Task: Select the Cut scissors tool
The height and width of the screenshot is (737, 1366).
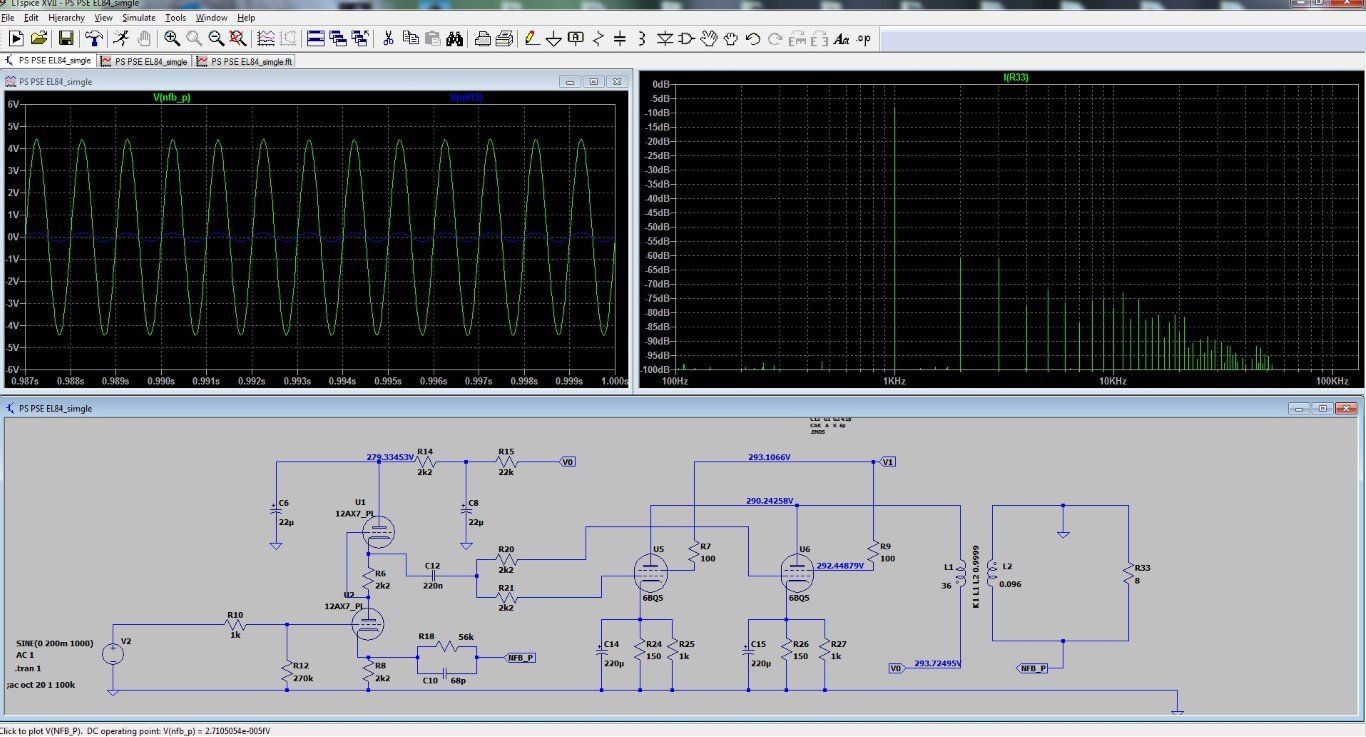Action: click(x=388, y=38)
